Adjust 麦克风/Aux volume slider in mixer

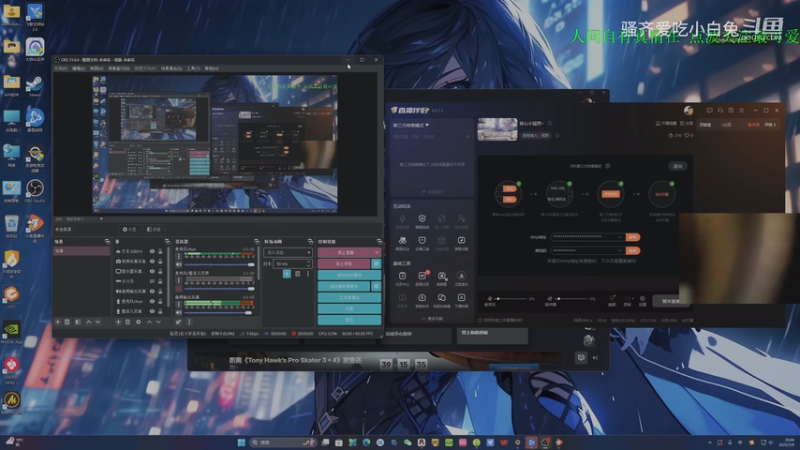219,264
